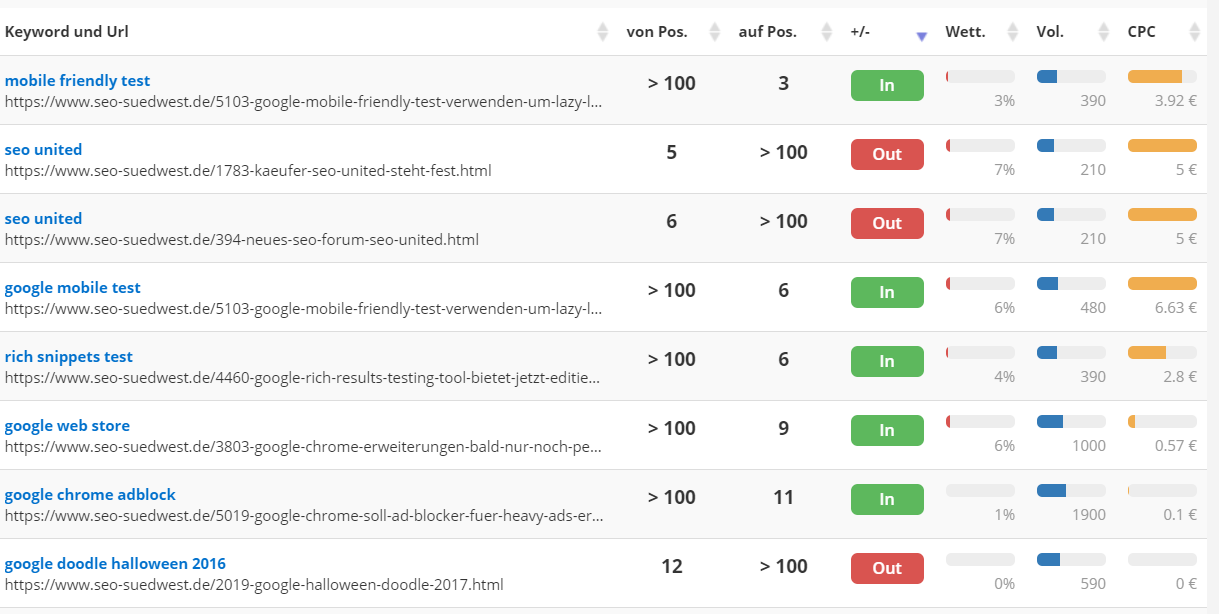The width and height of the screenshot is (1219, 614).
Task: Click green In badge for mobile friendly test
Action: click(886, 86)
